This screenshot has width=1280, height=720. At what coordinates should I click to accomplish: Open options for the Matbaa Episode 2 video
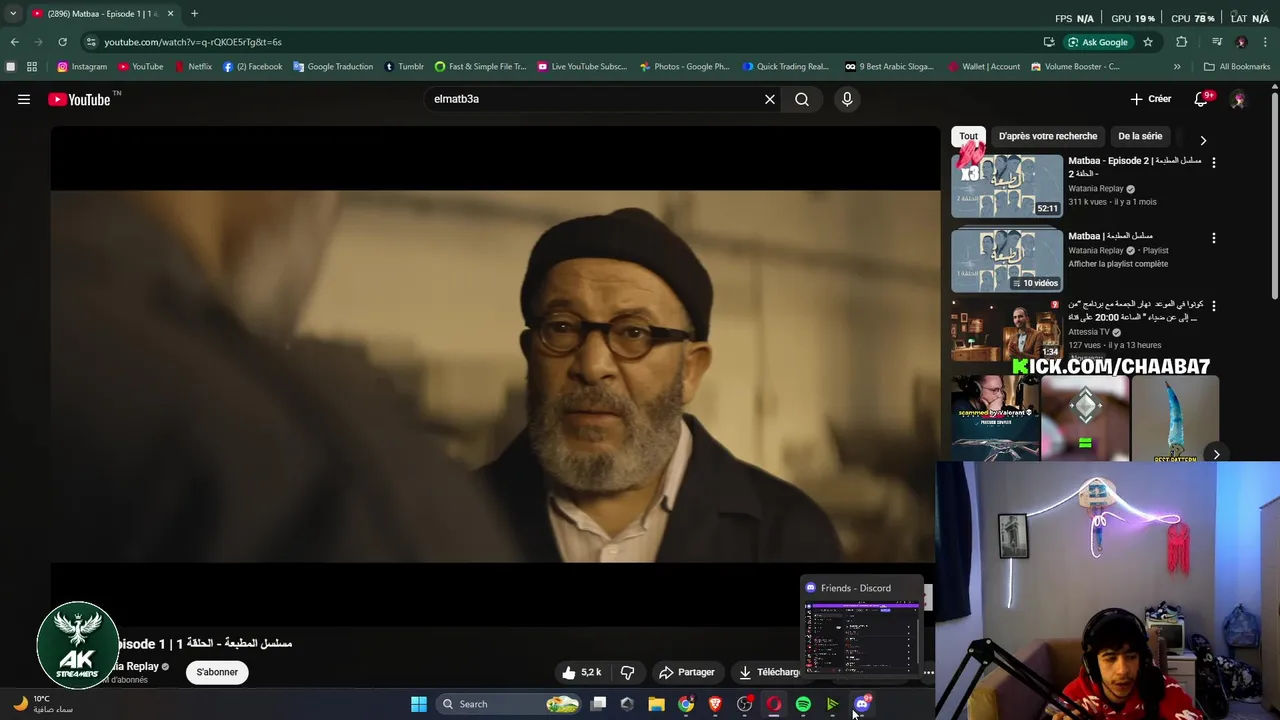click(x=1214, y=162)
